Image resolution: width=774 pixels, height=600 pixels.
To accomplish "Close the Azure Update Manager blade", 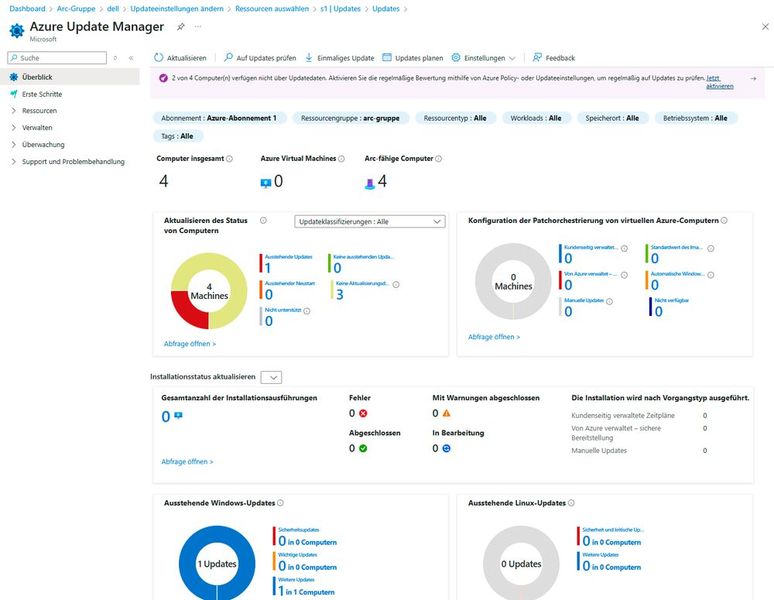I will click(x=765, y=27).
